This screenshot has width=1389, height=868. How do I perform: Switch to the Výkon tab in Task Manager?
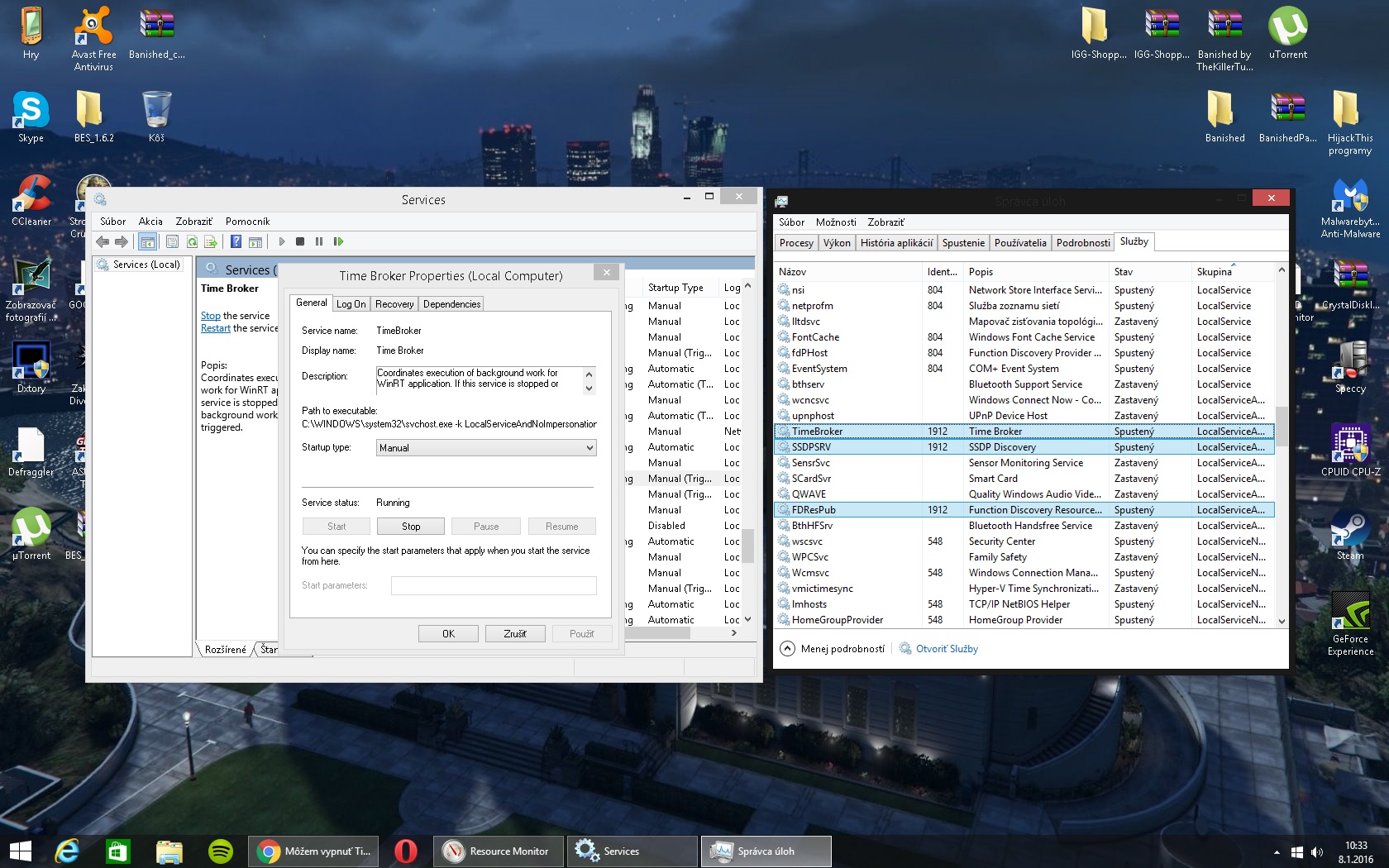pos(836,242)
